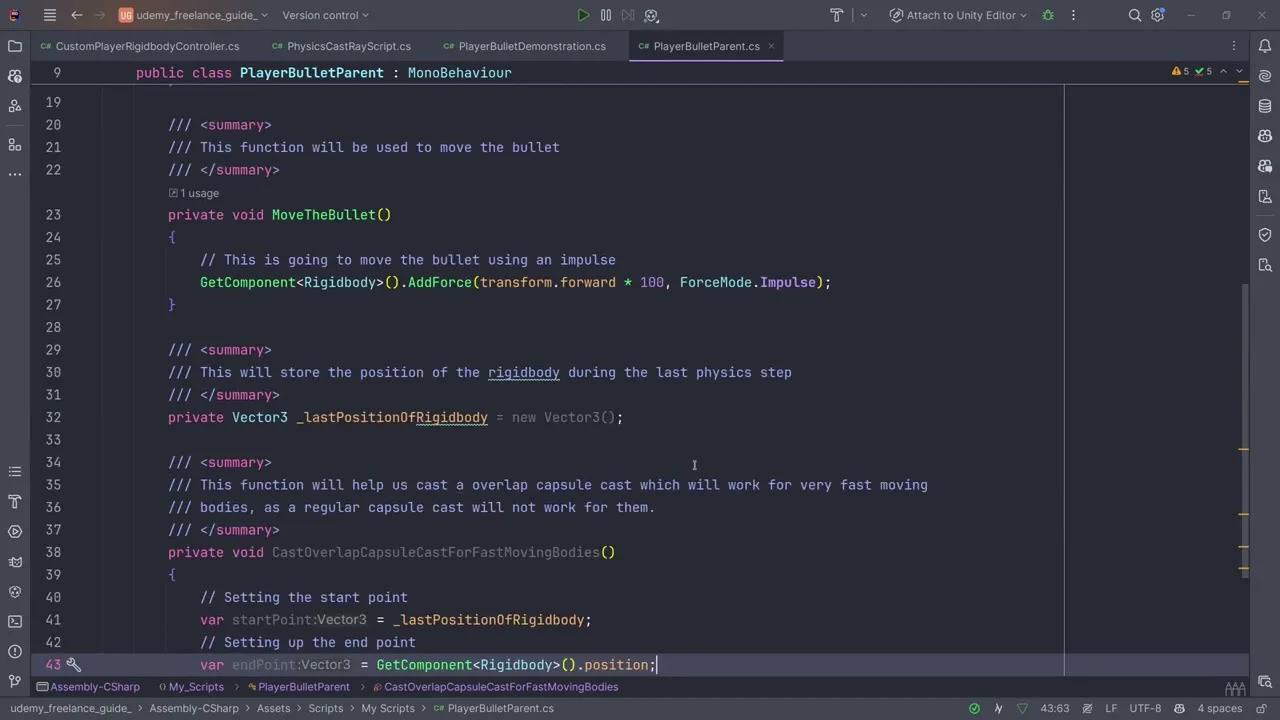Run the project using the green Run icon
Screen dimensions: 1280x720
[584, 15]
